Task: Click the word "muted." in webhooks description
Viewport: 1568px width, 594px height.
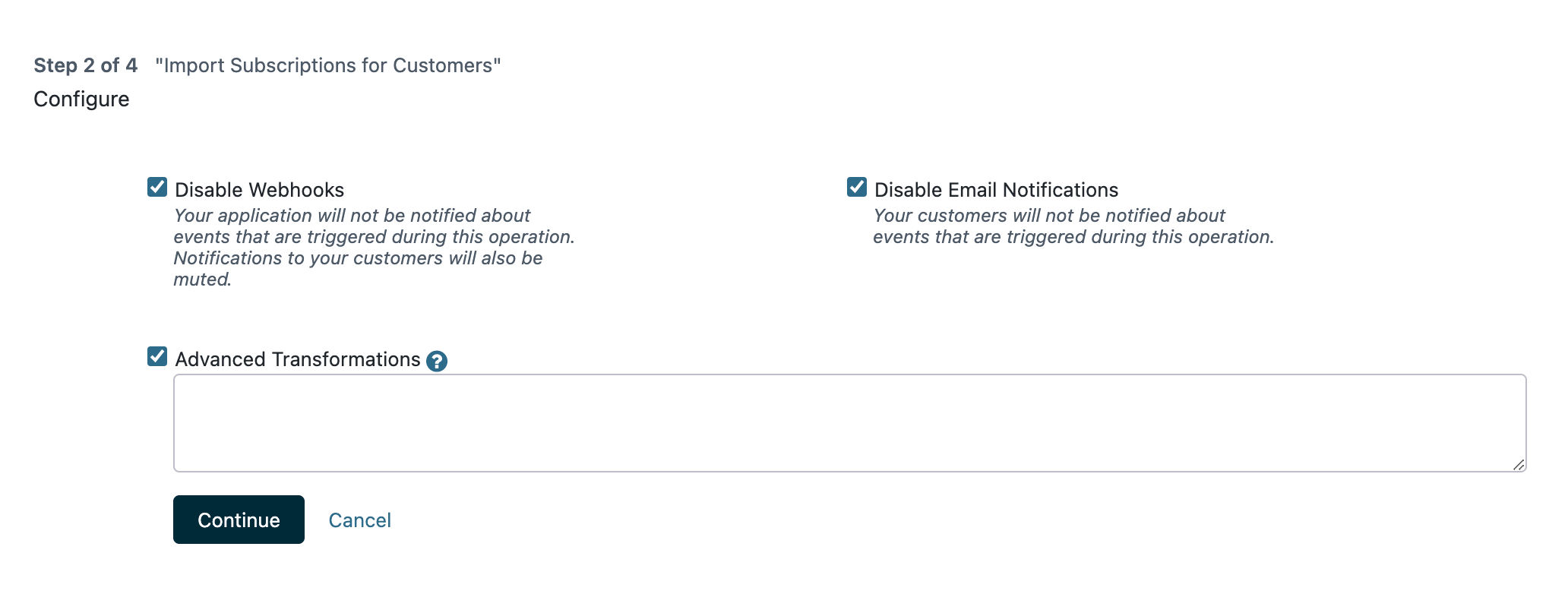Action: (202, 280)
